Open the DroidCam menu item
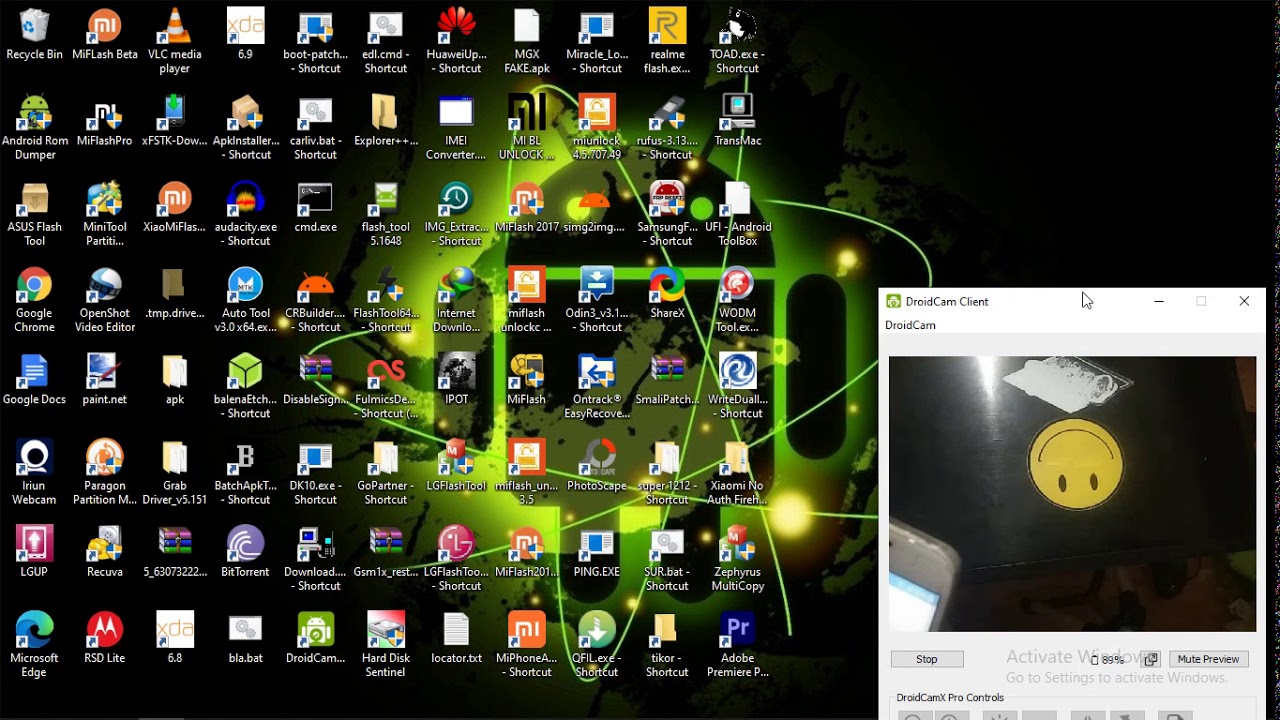Viewport: 1280px width, 720px height. 910,325
